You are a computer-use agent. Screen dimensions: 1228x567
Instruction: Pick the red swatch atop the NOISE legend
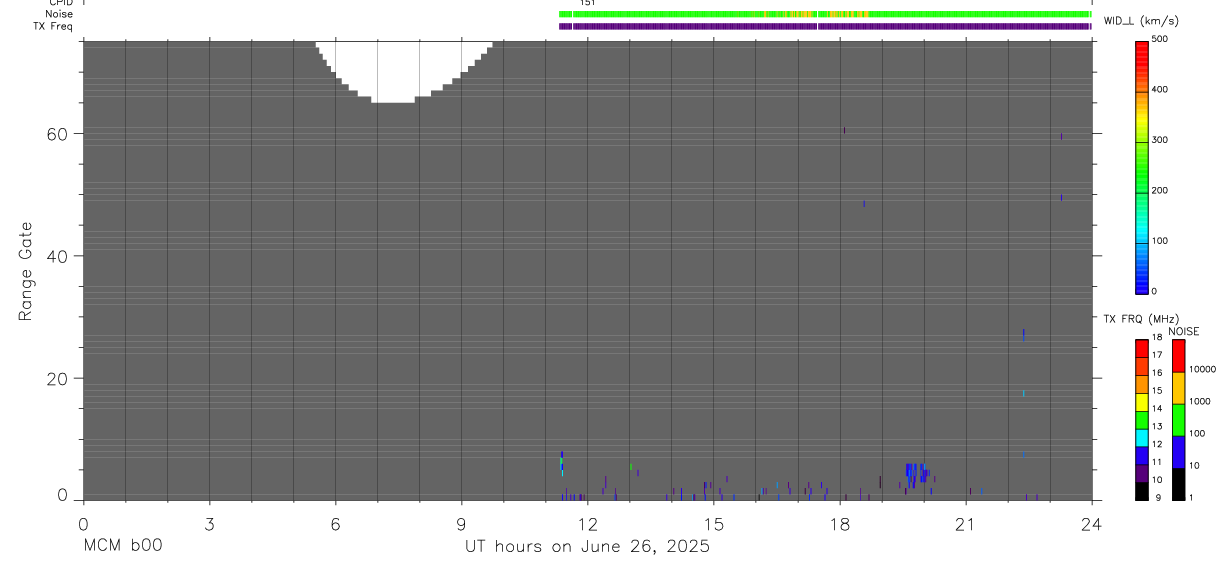tap(1179, 356)
